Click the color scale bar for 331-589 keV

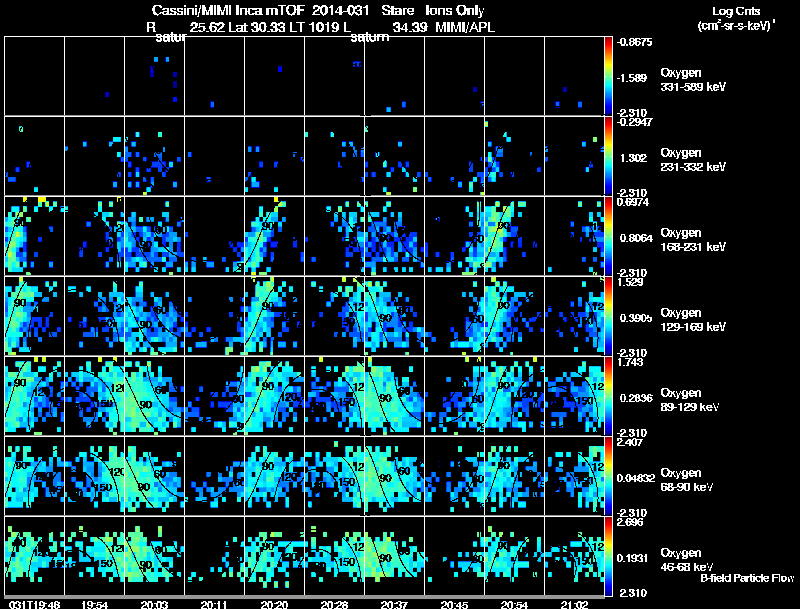click(x=608, y=76)
